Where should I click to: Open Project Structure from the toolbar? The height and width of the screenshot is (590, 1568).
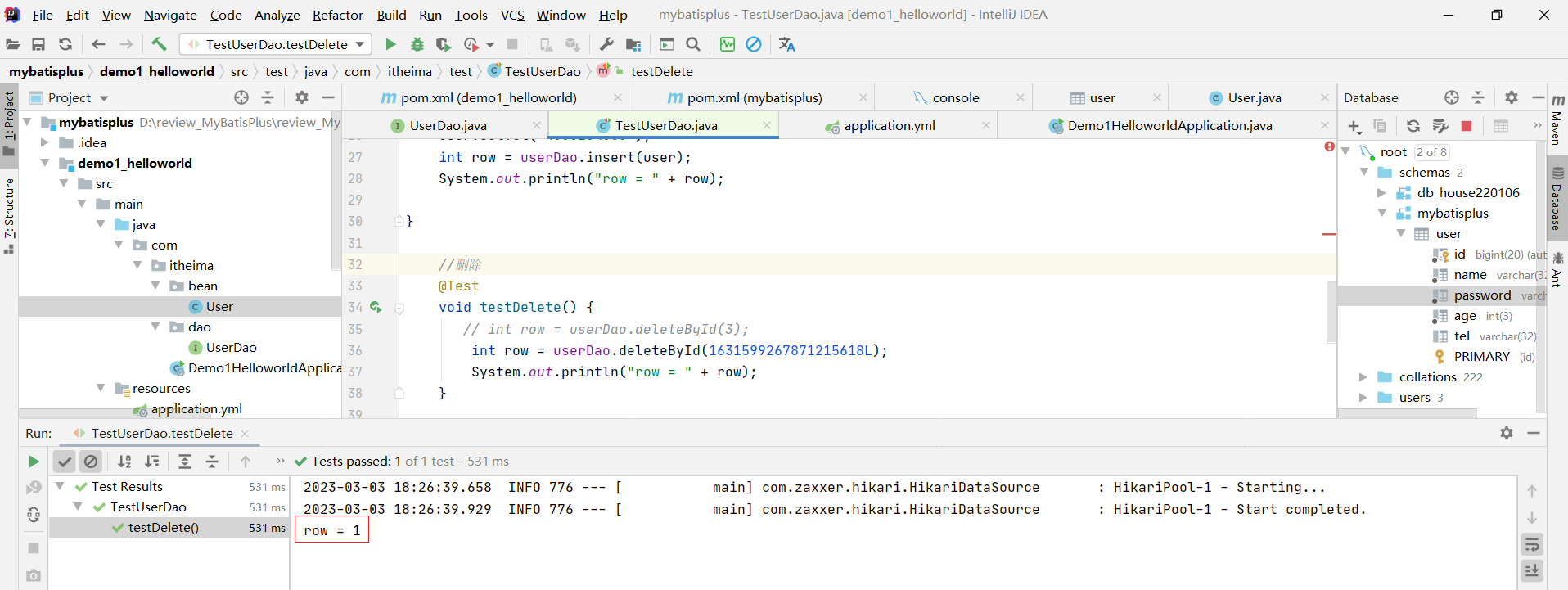[x=633, y=44]
